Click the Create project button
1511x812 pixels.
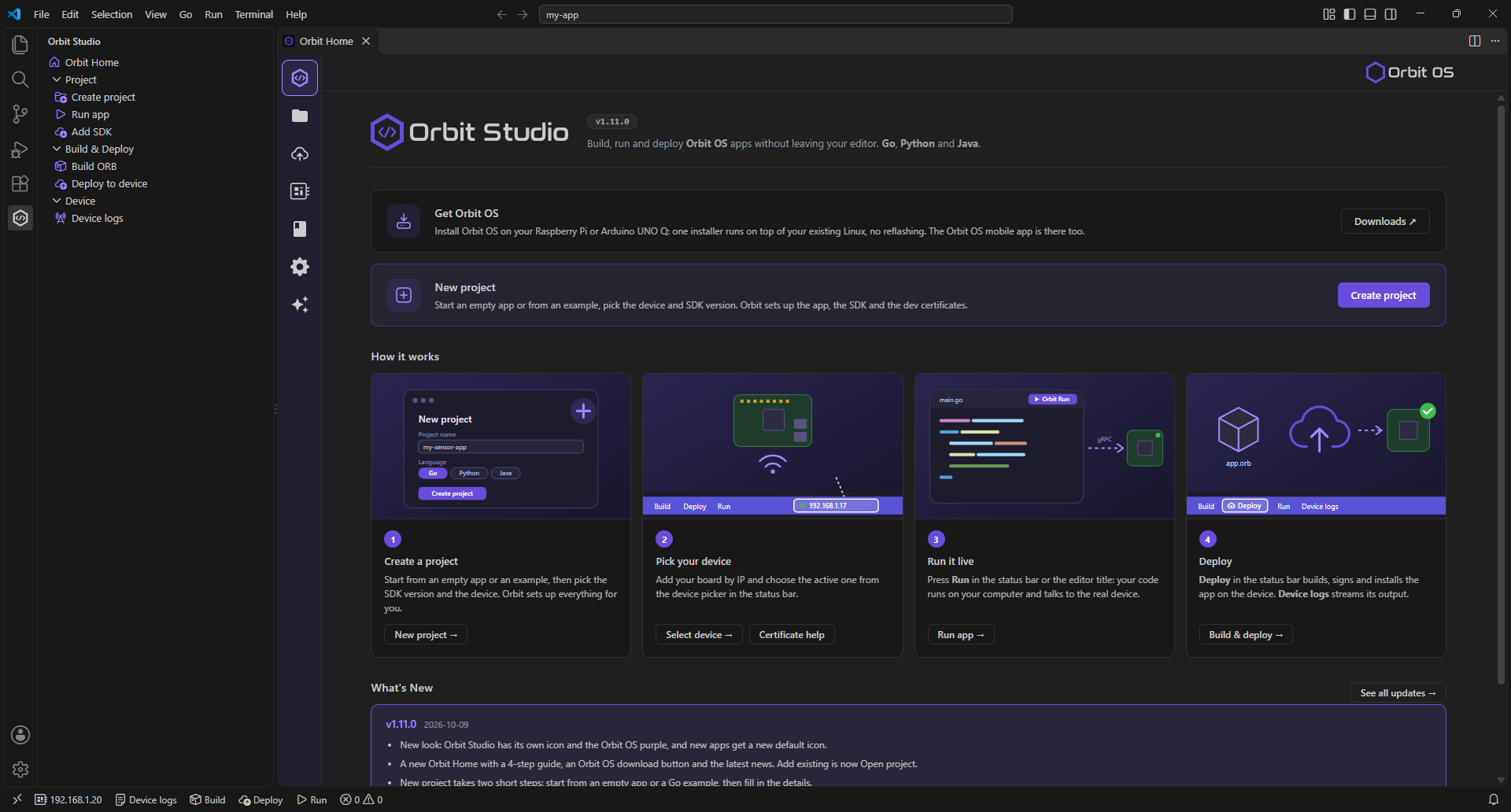[1383, 295]
